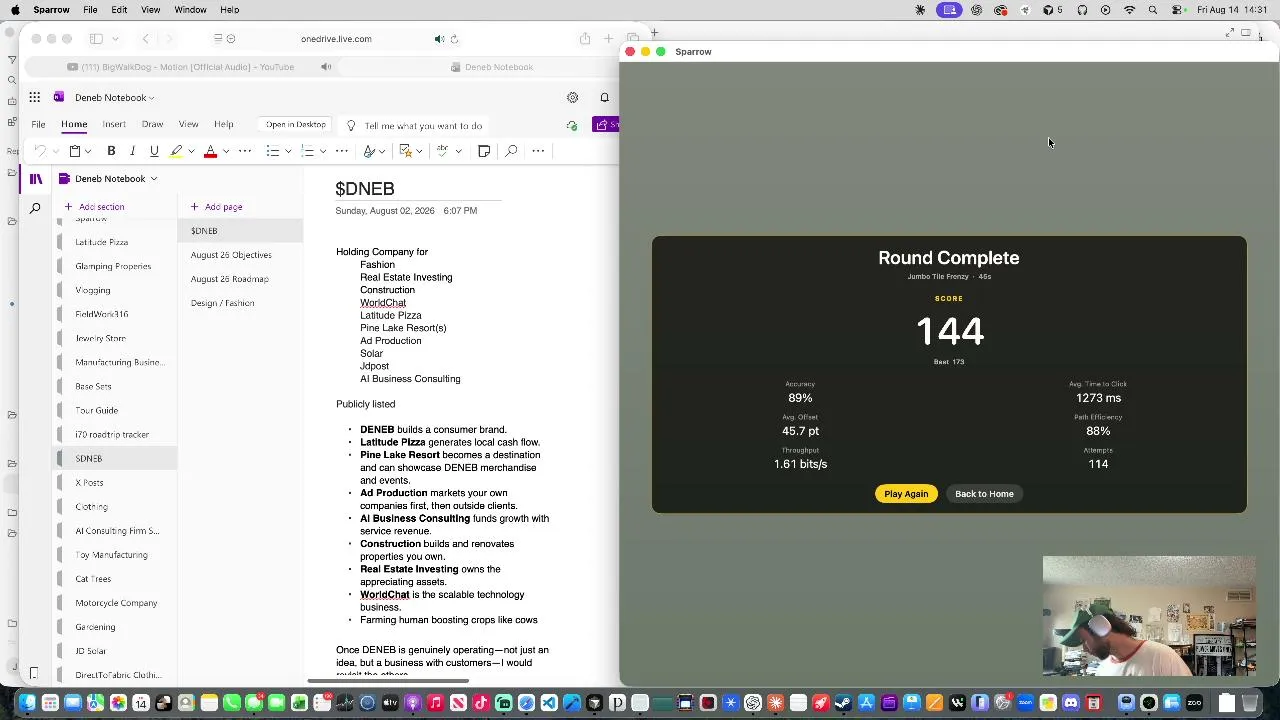Click Back to Home in Sparrow
The width and height of the screenshot is (1280, 720).
pos(984,494)
